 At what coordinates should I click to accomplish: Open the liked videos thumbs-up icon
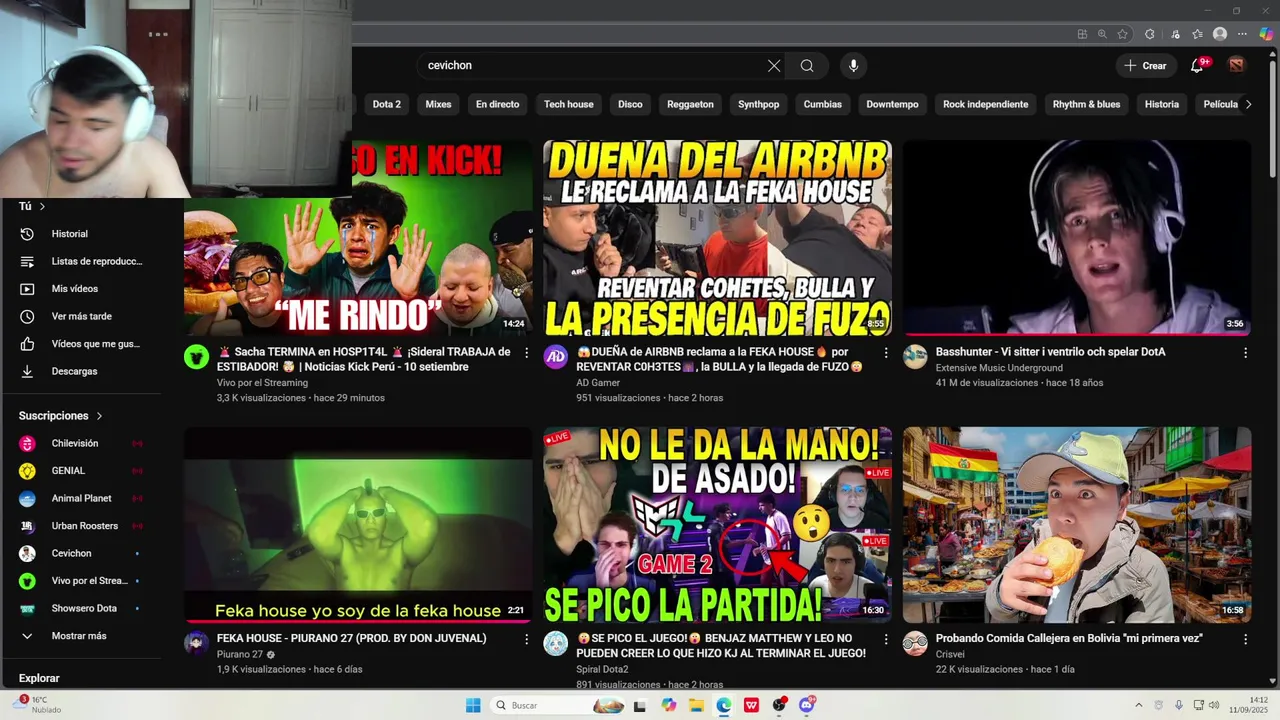click(27, 344)
